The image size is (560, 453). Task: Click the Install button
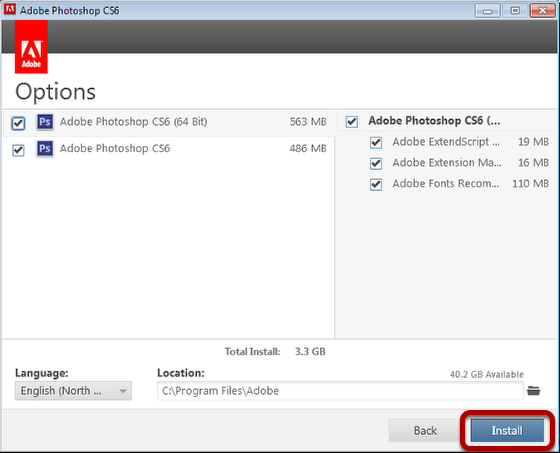point(507,430)
